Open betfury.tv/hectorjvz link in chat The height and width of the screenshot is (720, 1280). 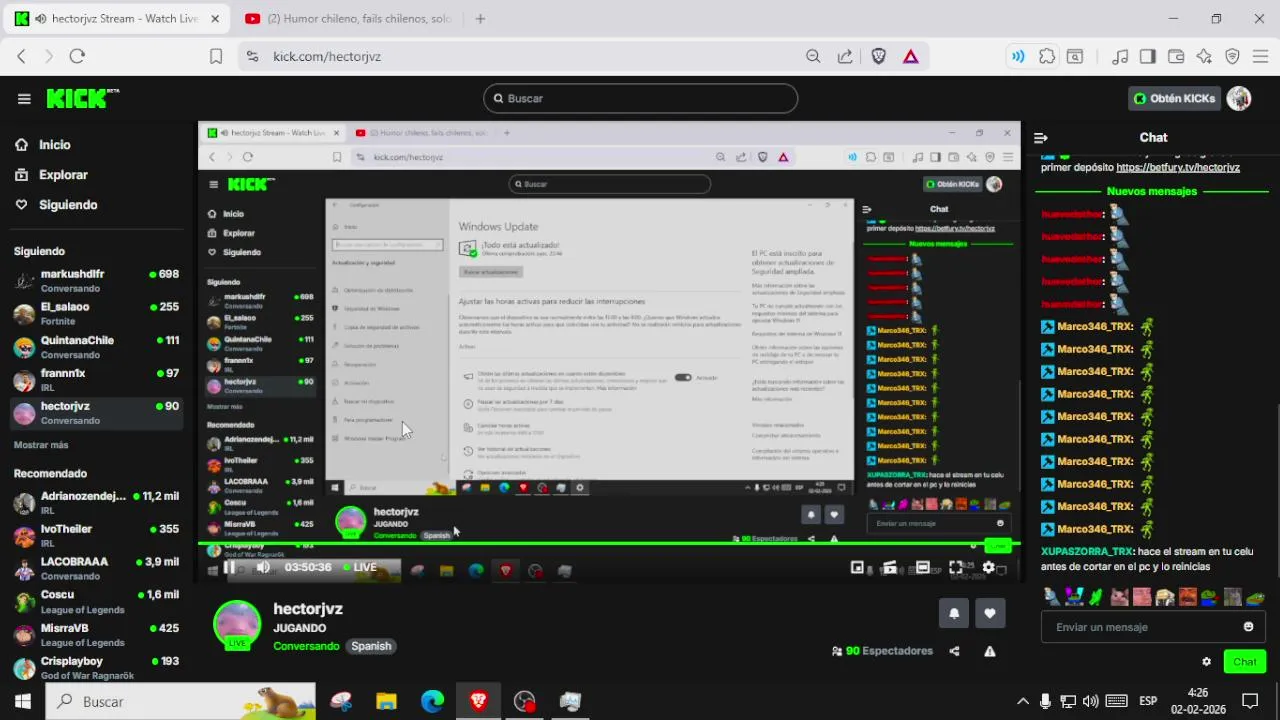[1178, 168]
